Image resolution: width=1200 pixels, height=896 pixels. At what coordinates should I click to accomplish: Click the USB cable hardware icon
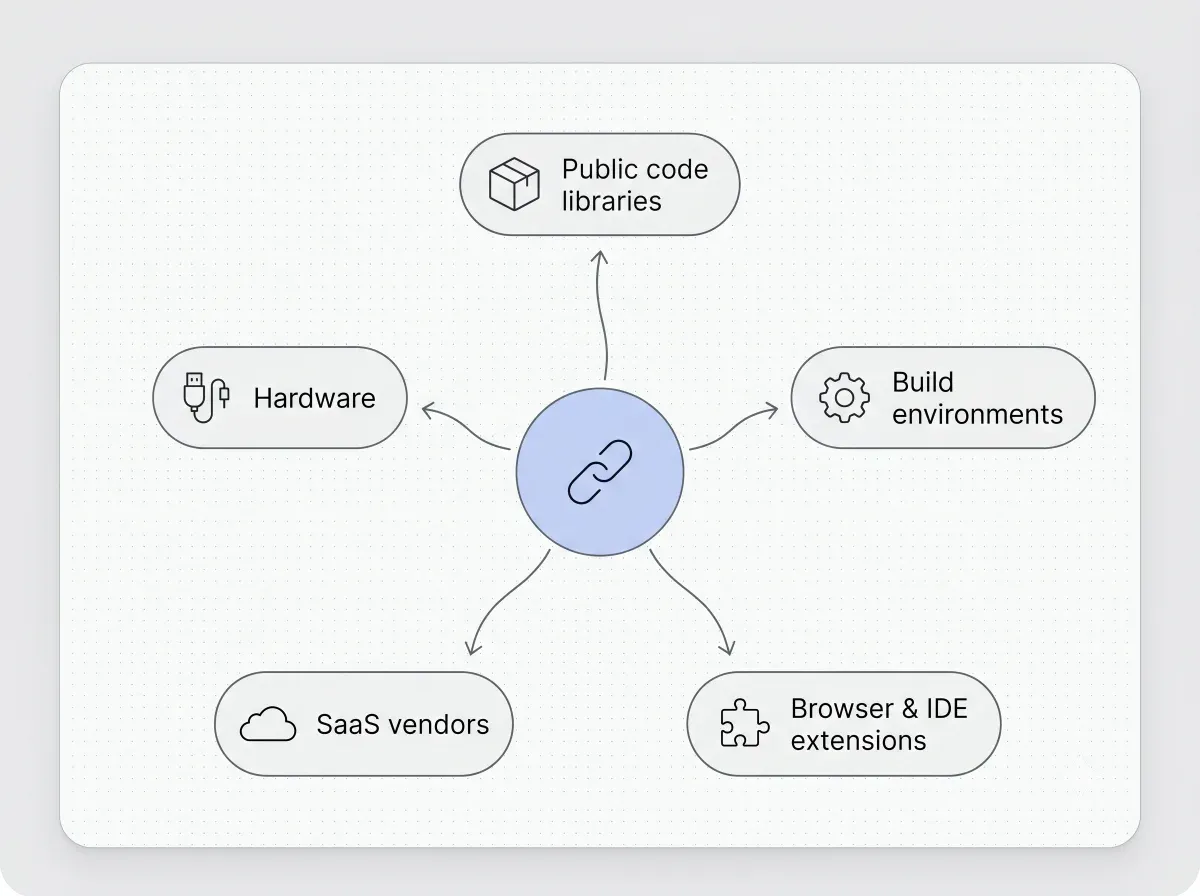pyautogui.click(x=207, y=397)
